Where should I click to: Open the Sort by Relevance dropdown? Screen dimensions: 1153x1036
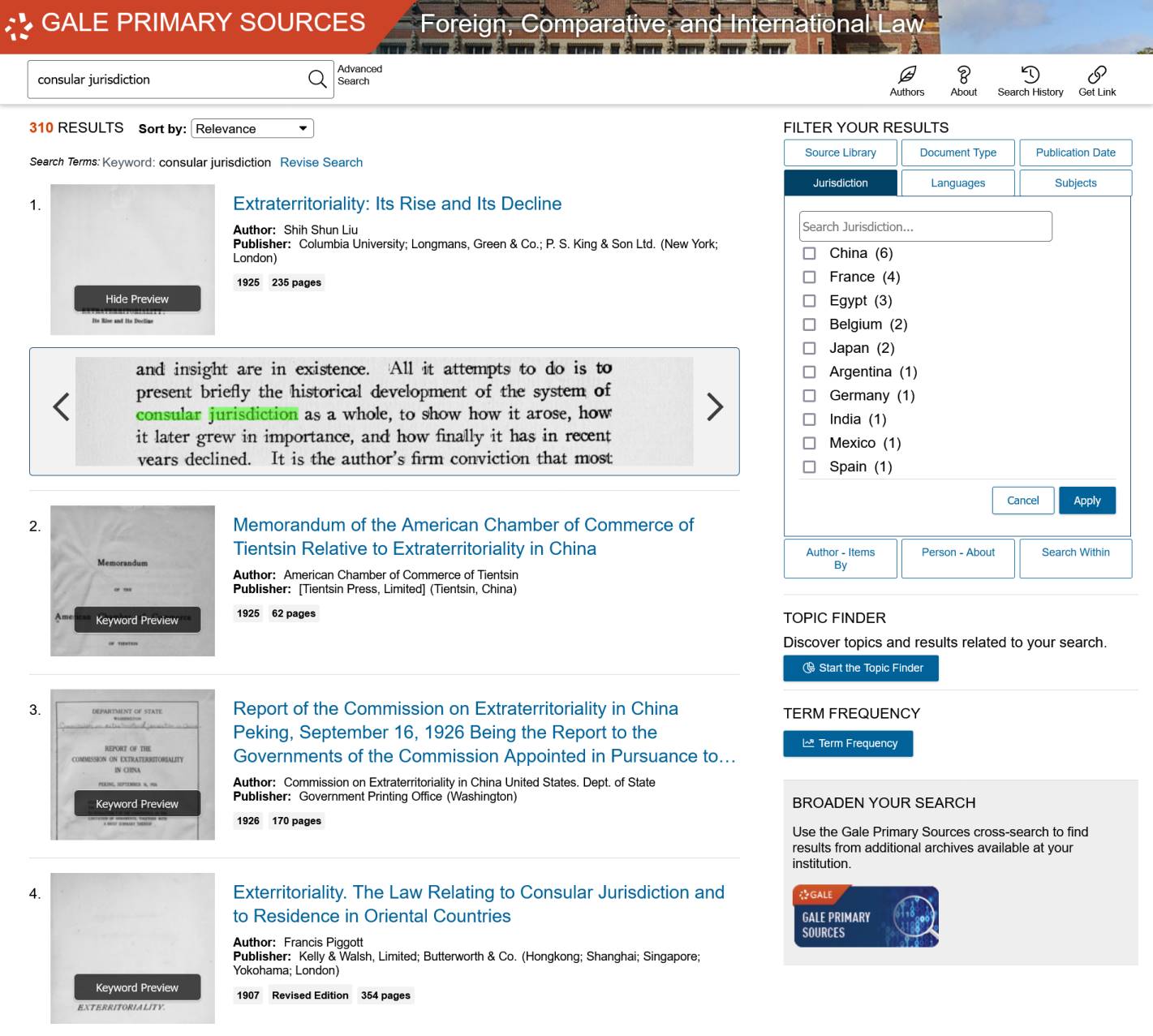(x=252, y=128)
